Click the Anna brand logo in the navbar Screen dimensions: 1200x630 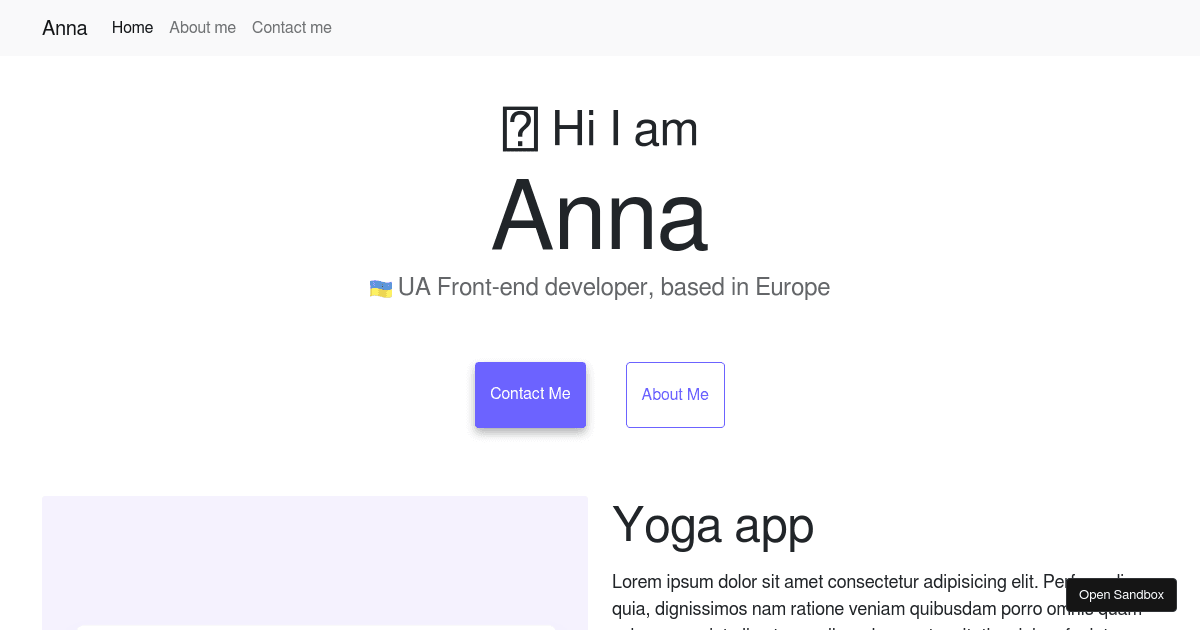(64, 28)
